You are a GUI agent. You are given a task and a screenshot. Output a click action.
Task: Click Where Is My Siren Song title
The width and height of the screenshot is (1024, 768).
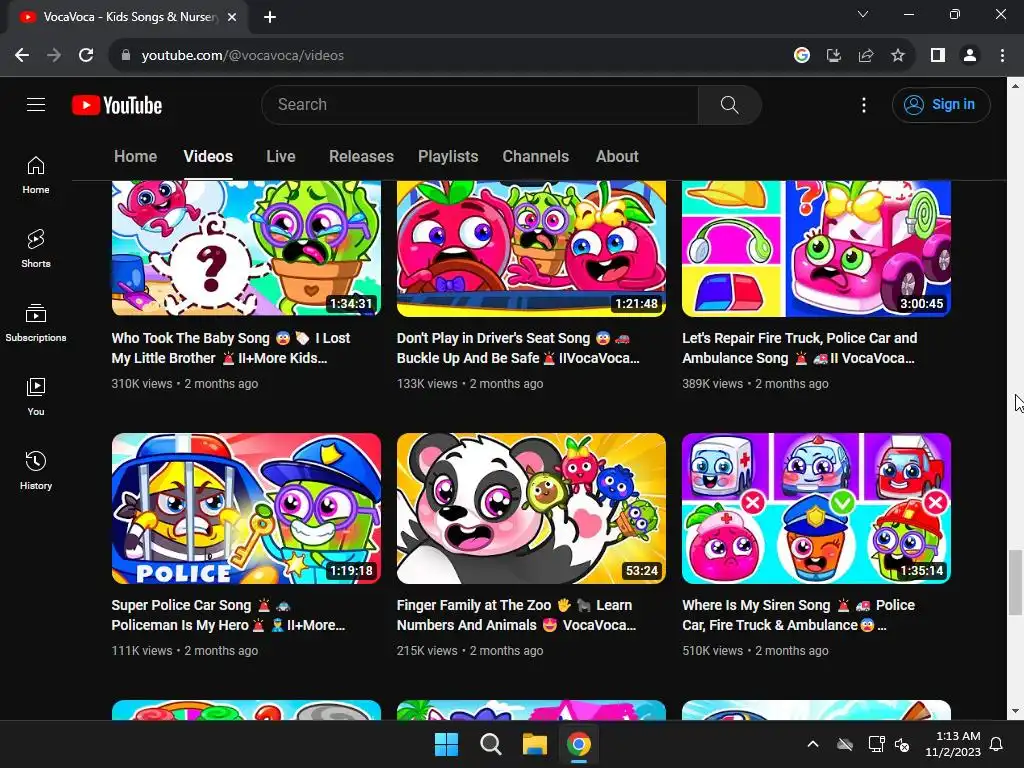[798, 615]
